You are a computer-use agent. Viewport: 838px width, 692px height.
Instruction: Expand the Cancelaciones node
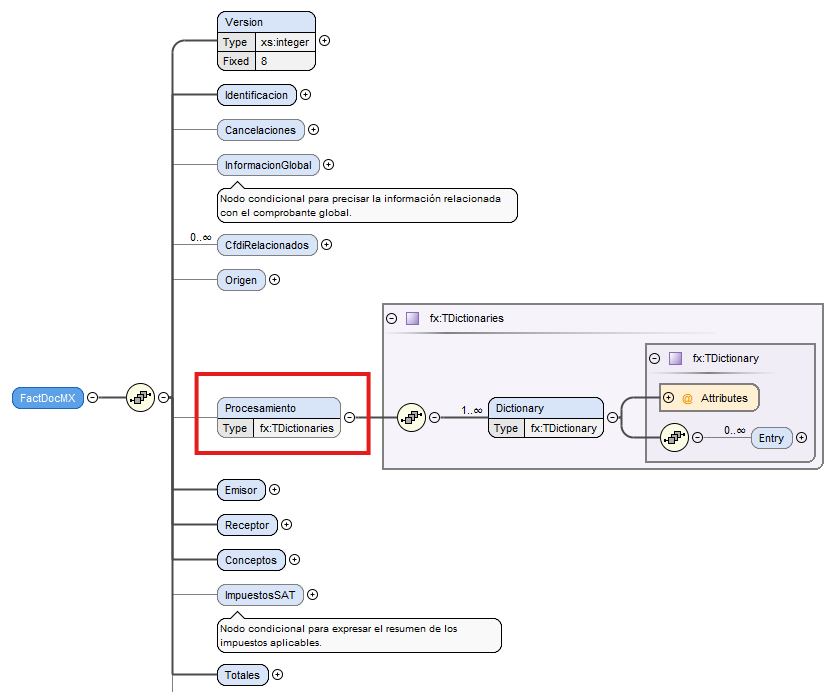pyautogui.click(x=313, y=130)
